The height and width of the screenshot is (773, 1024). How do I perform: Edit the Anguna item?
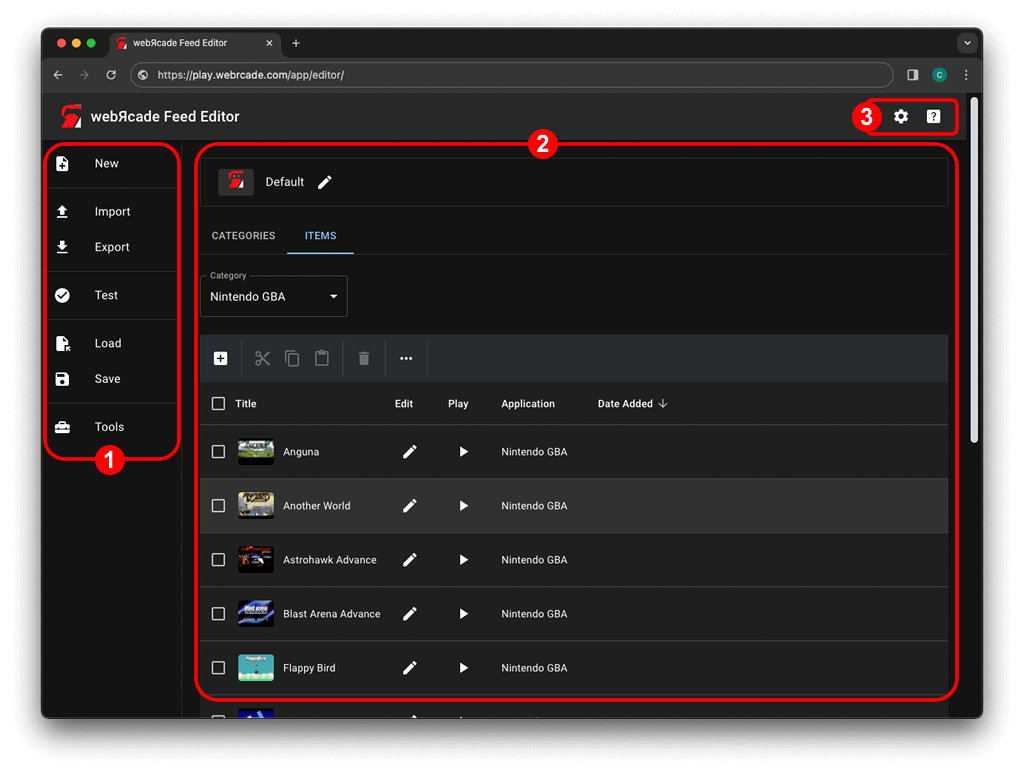click(409, 452)
